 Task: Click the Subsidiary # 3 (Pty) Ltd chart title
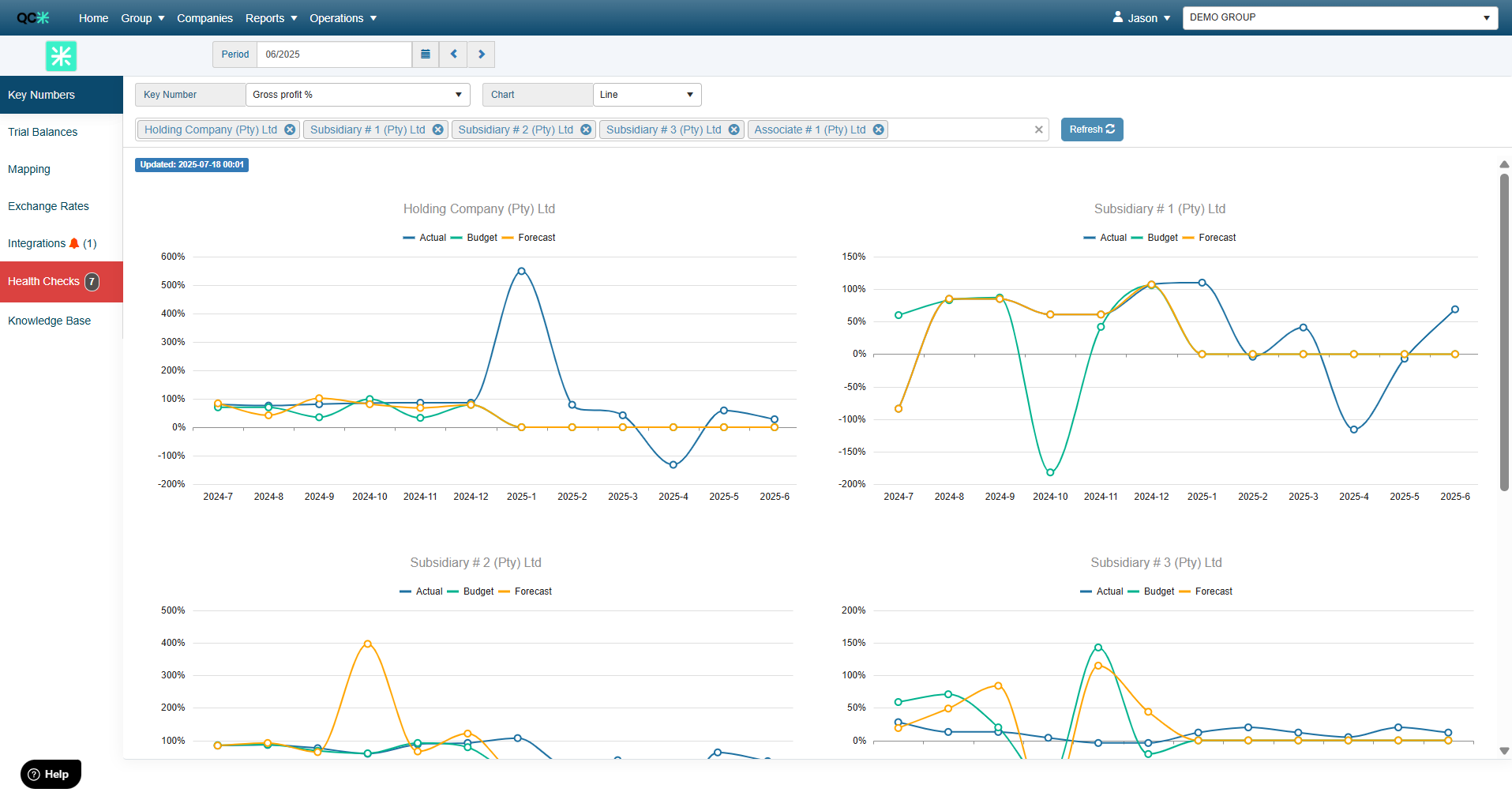coord(1156,562)
